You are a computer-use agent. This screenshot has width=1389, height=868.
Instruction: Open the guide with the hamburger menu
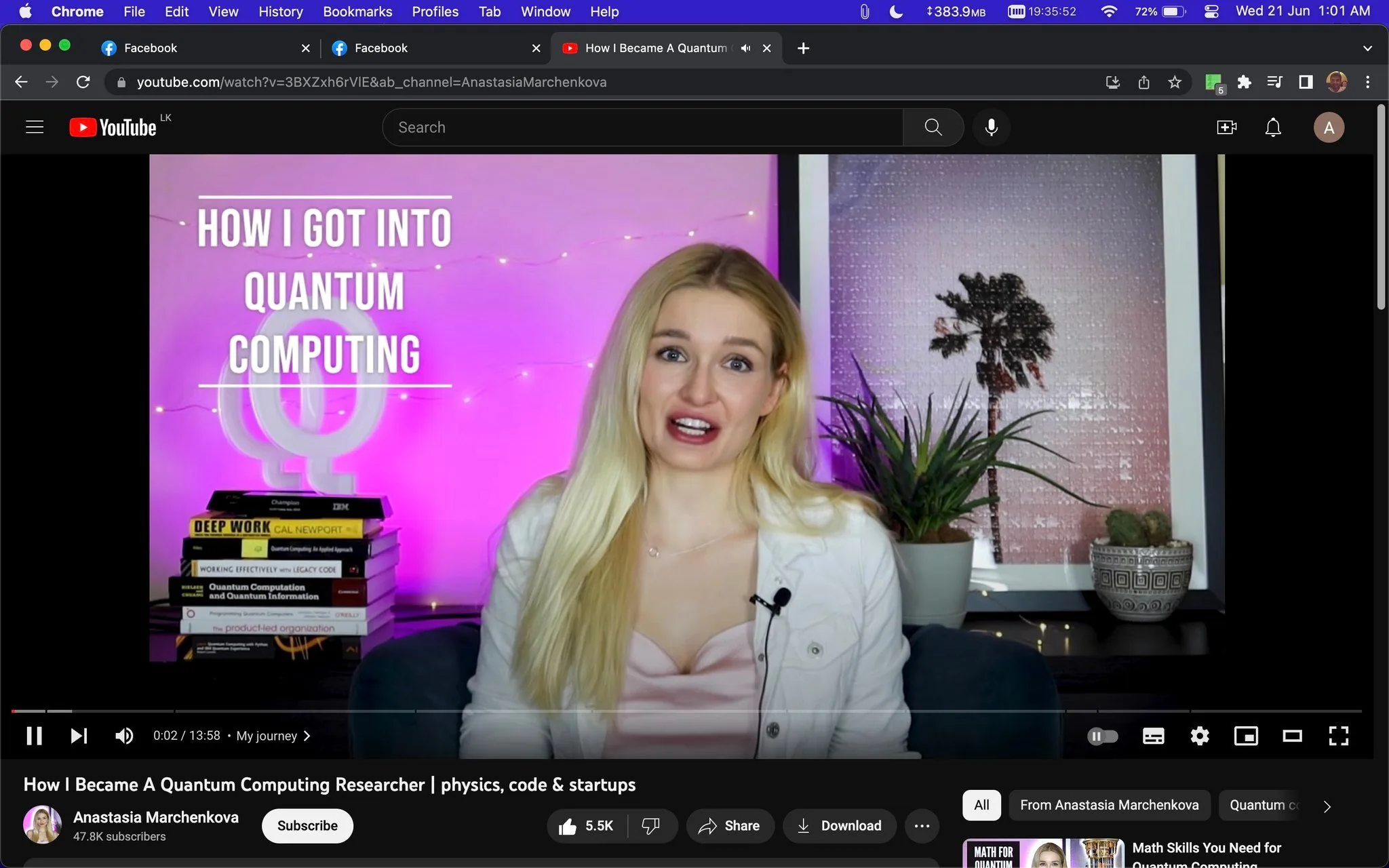(34, 127)
